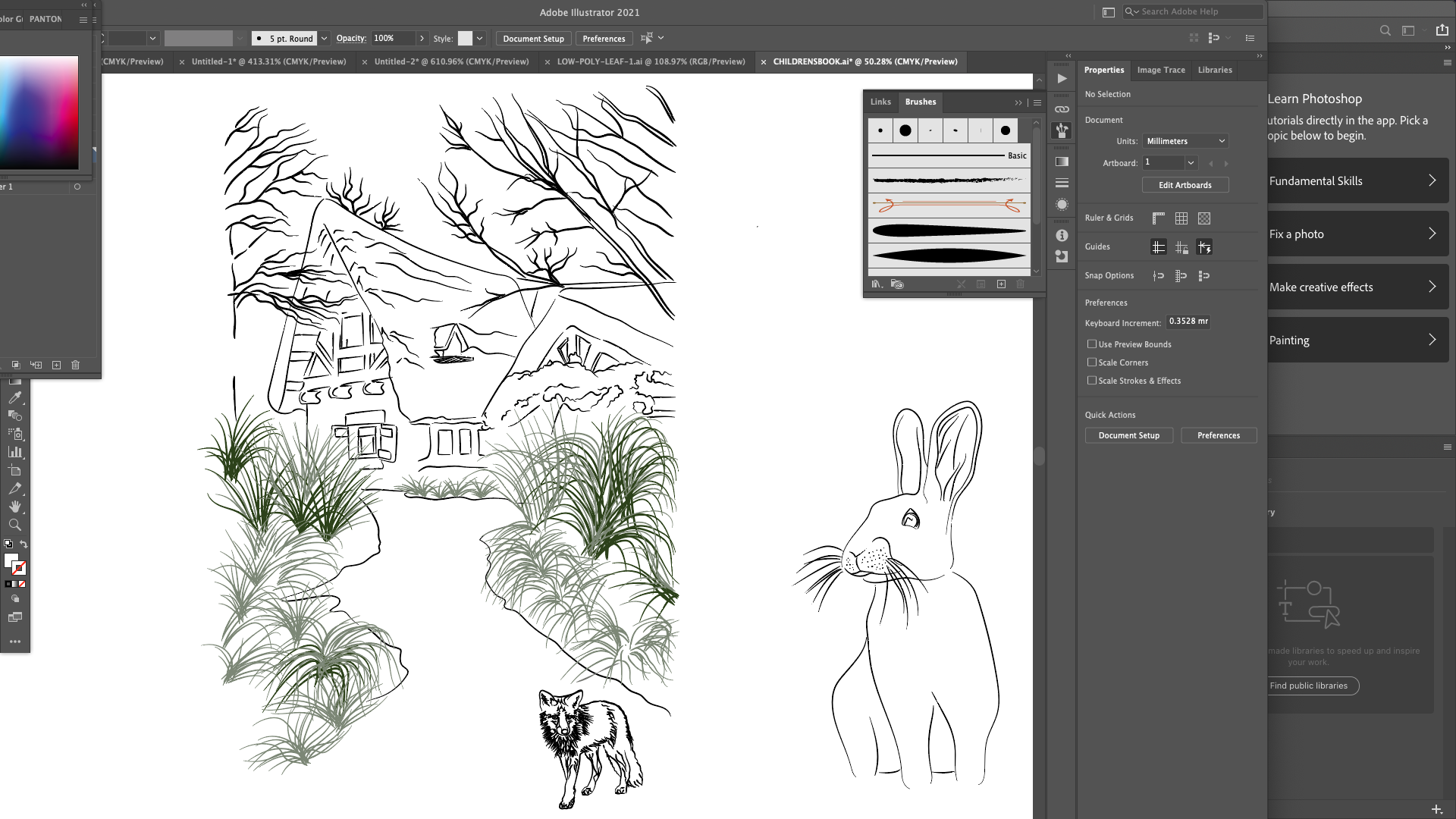The height and width of the screenshot is (819, 1456).
Task: Show the grid icon in Ruler & Grids
Action: click(1181, 218)
